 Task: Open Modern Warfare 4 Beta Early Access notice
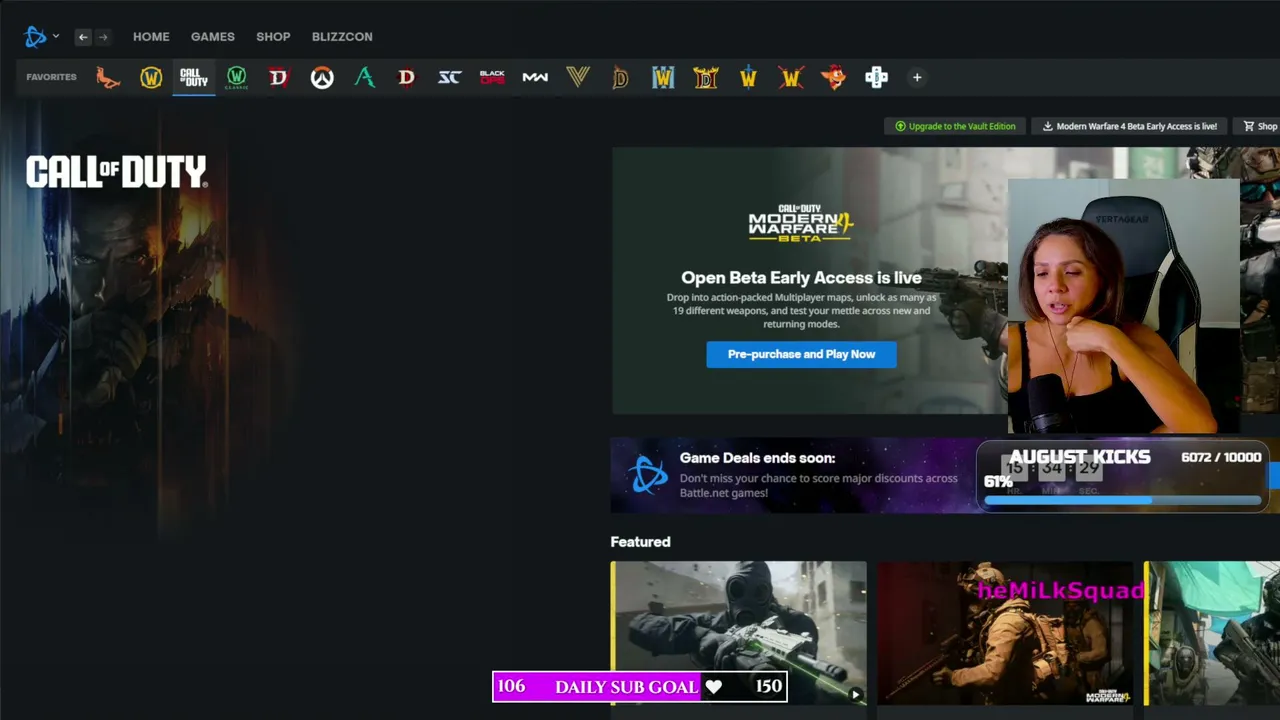[1130, 126]
